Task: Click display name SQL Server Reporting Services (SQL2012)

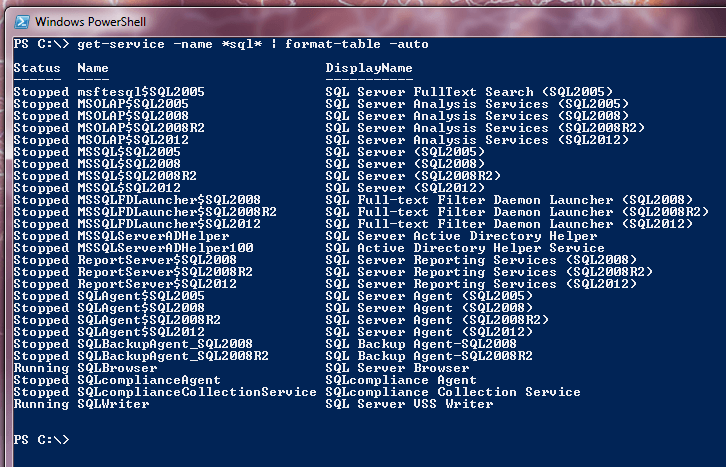Action: tap(481, 285)
